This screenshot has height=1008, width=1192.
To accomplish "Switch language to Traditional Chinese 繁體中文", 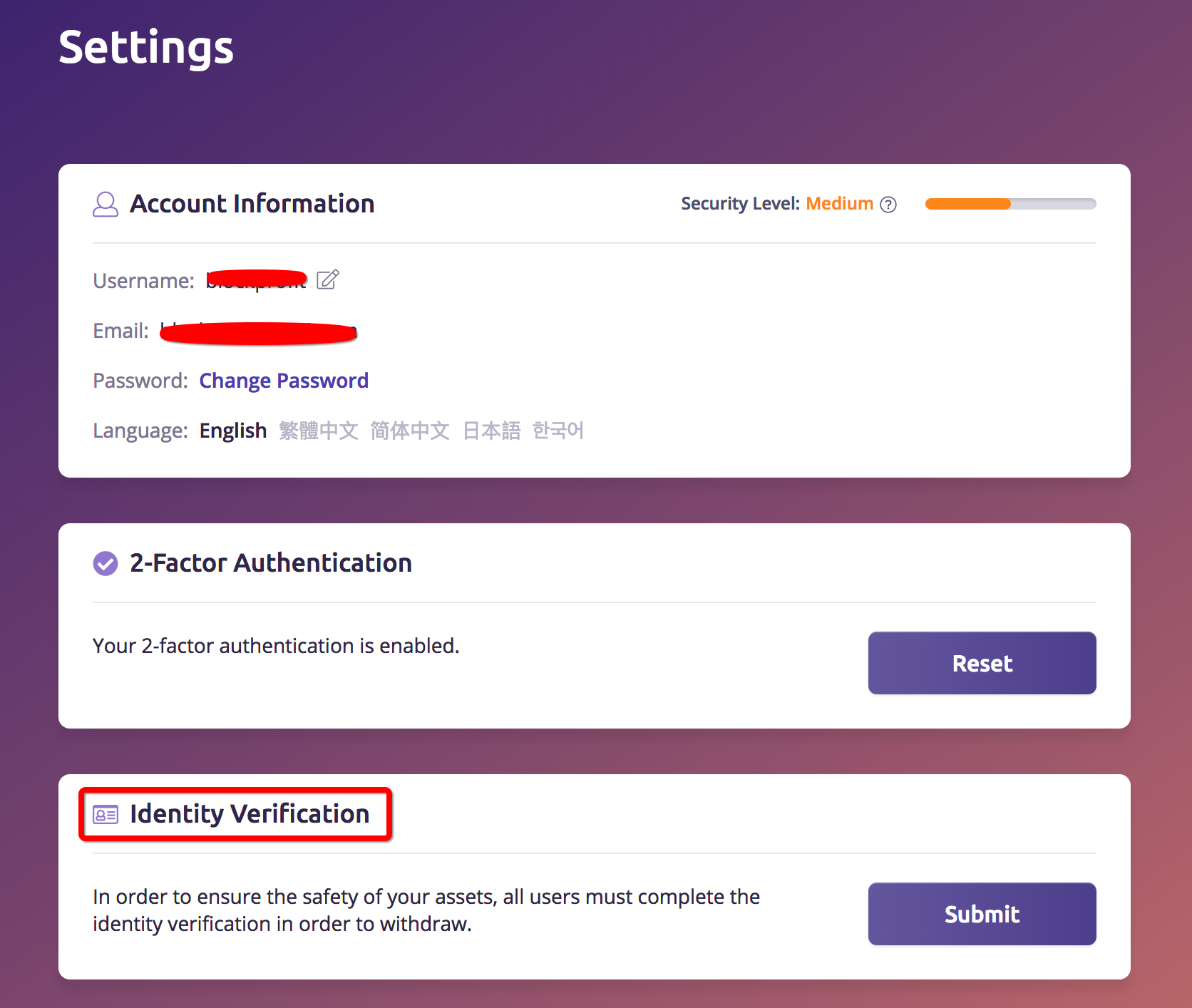I will pyautogui.click(x=318, y=431).
